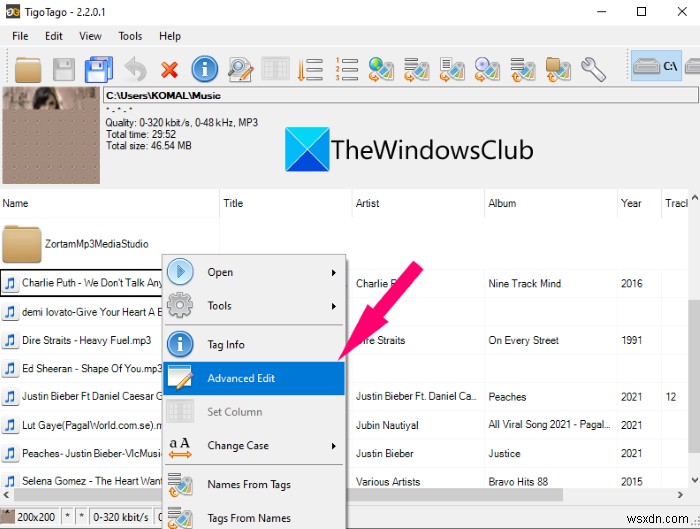
Task: Choose Tags From Names menu entry
Action: (x=254, y=518)
